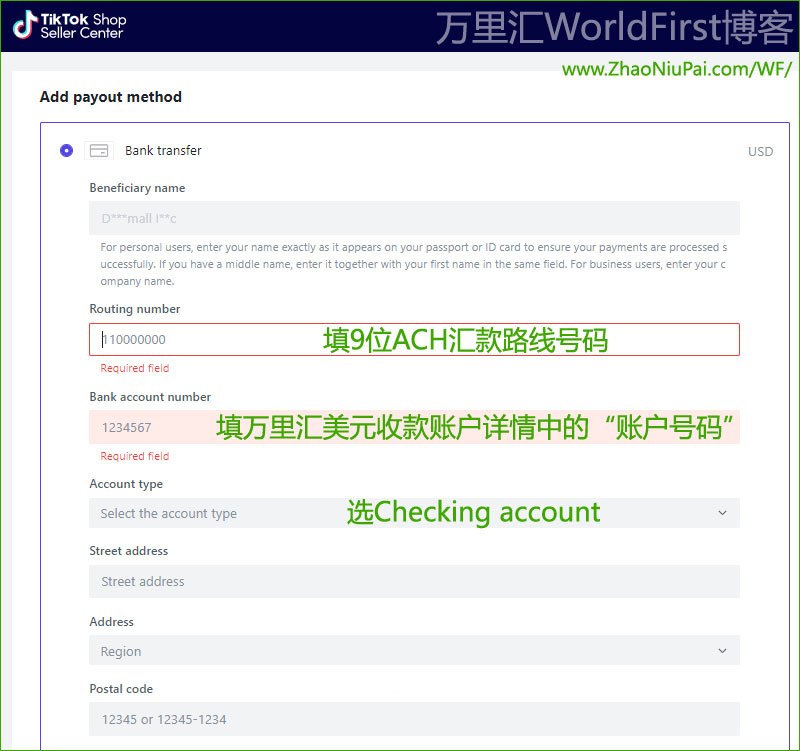This screenshot has width=800, height=751.
Task: Click the Bank transfer label text
Action: click(x=163, y=151)
